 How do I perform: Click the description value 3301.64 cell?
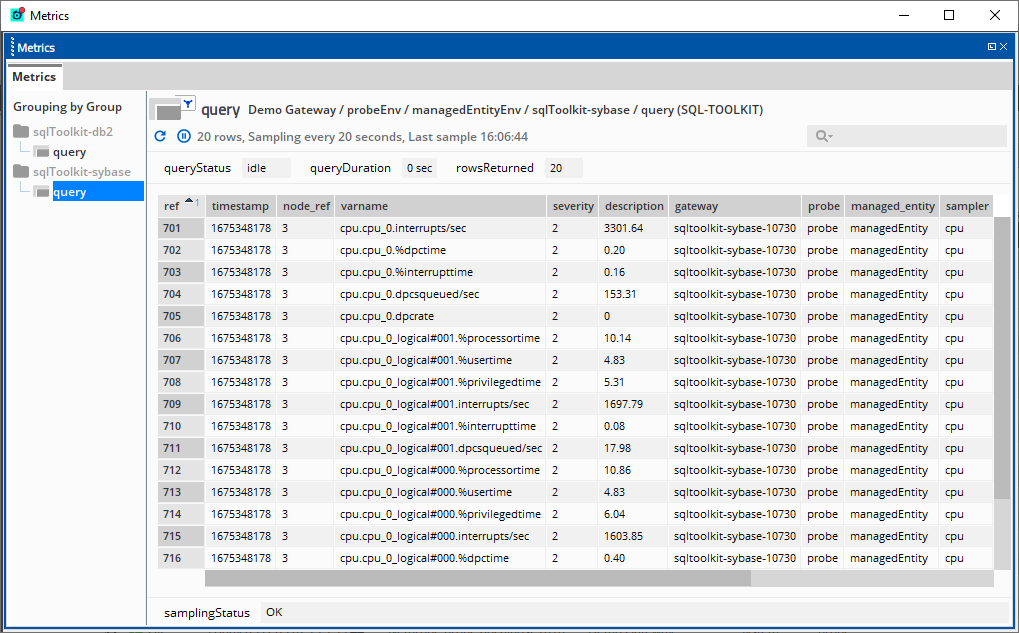[624, 228]
